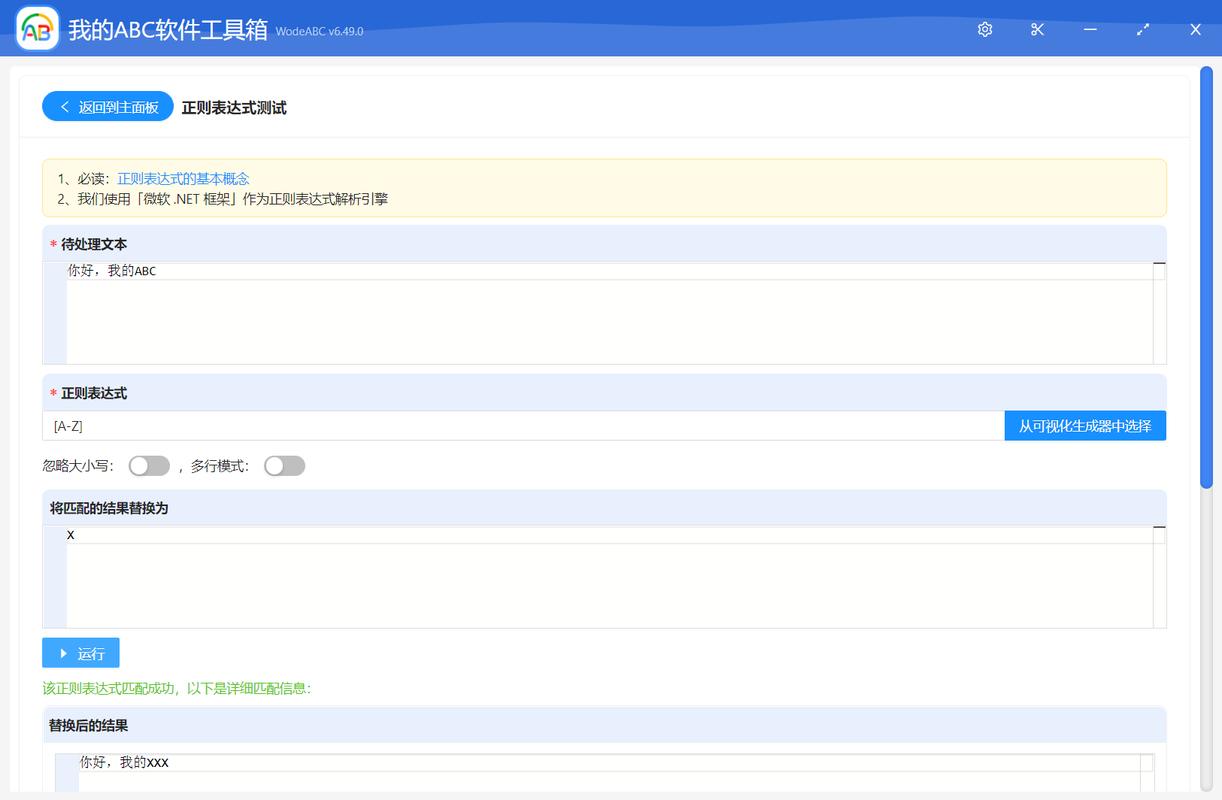Click the maximize arrows icon
1222x800 pixels.
point(1143,29)
